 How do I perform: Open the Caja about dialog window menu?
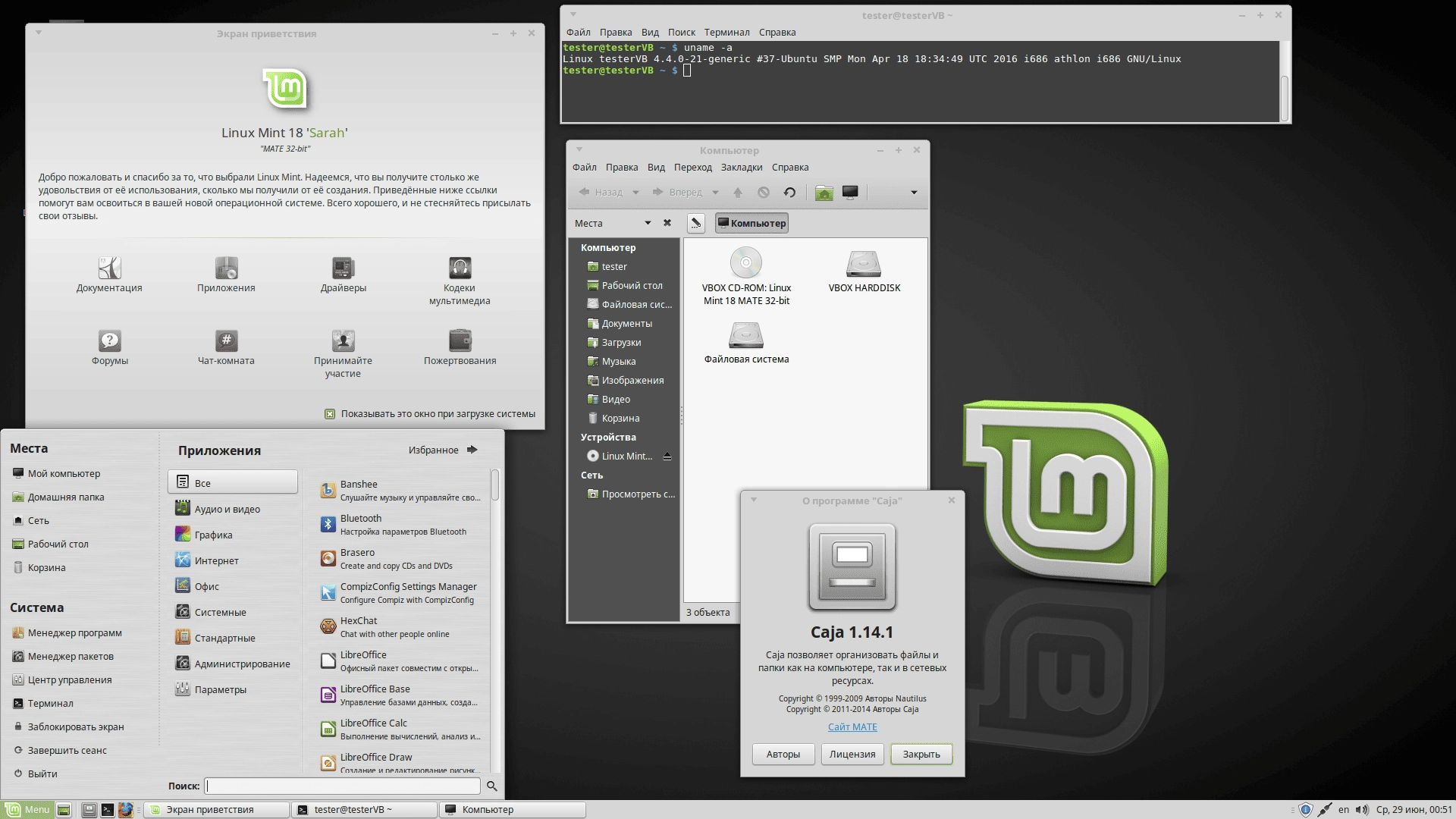[x=753, y=500]
